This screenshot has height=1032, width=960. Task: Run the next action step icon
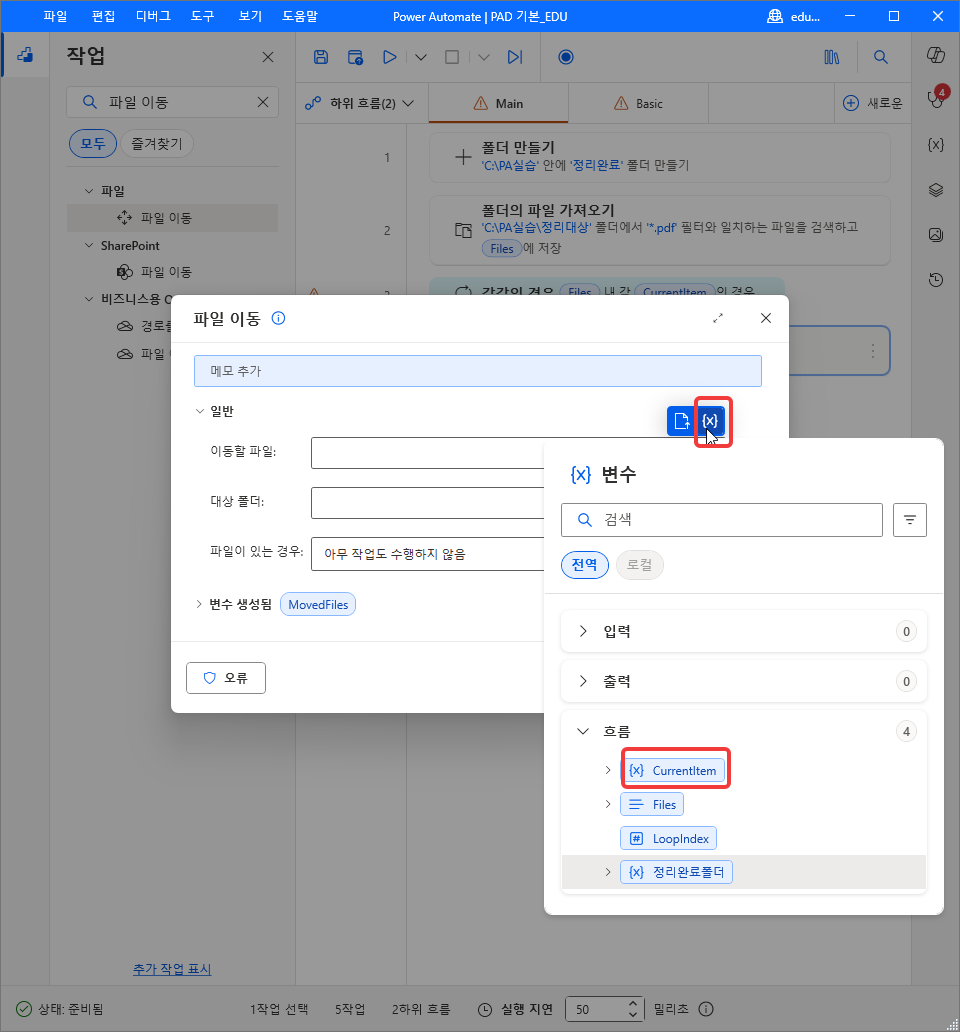pos(515,57)
